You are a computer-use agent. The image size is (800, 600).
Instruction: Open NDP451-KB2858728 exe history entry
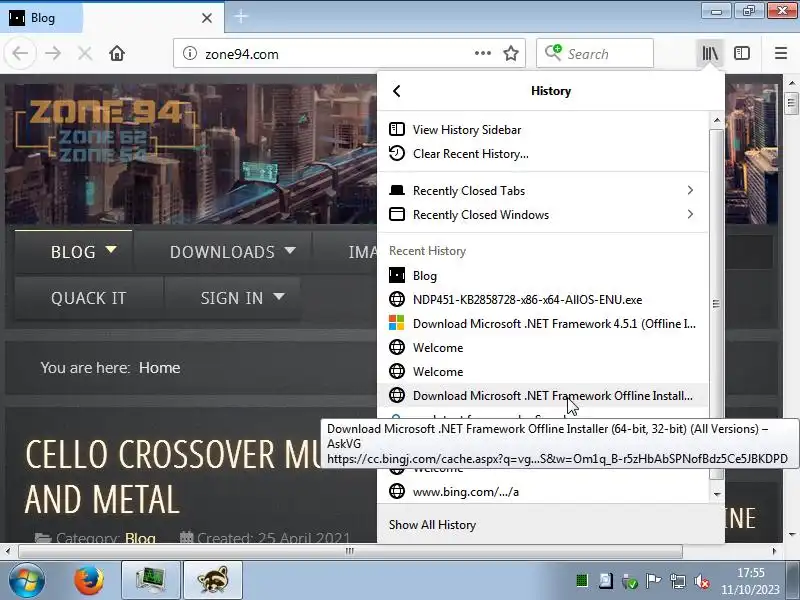tap(543, 299)
